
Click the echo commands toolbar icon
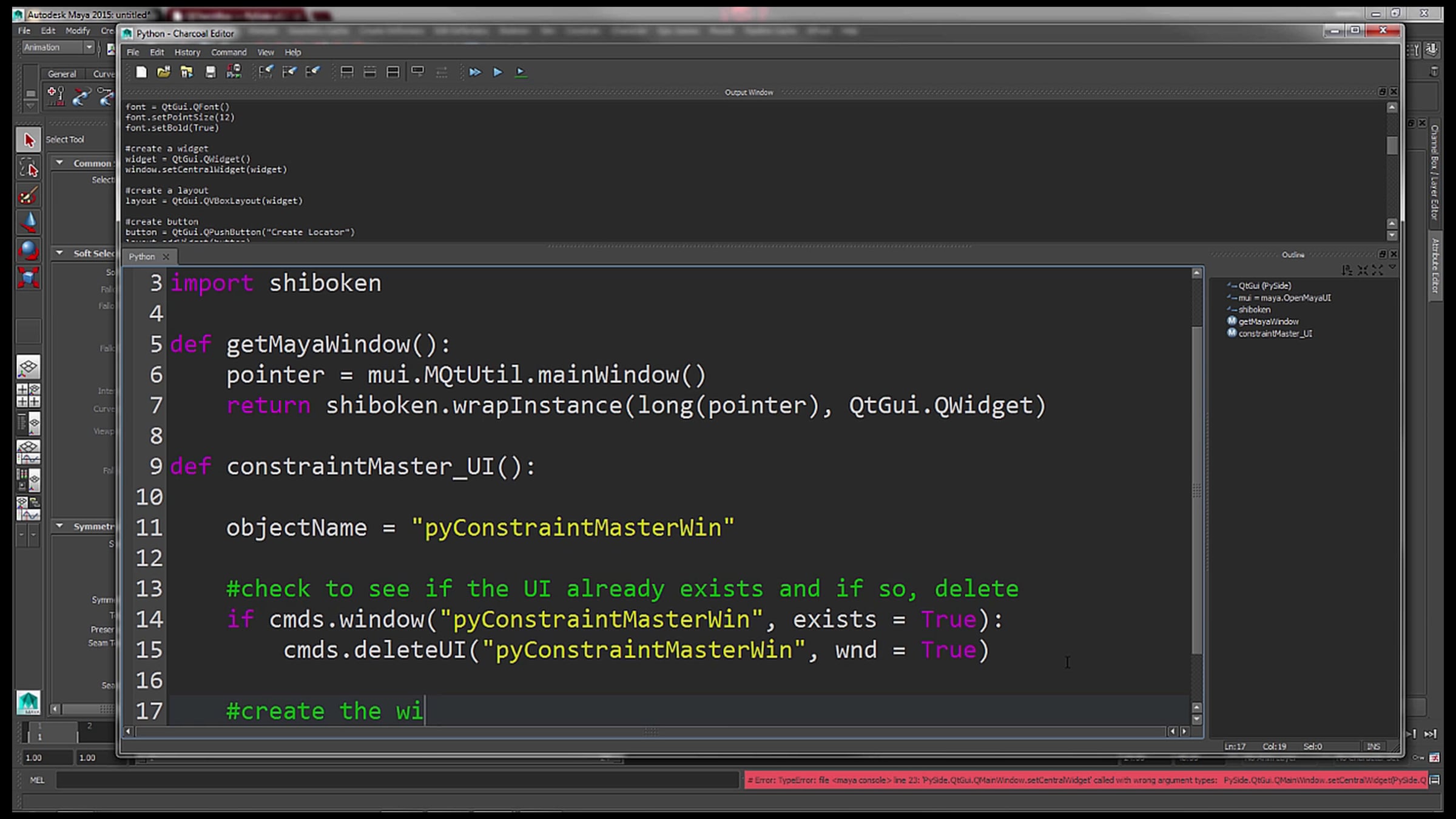(417, 72)
